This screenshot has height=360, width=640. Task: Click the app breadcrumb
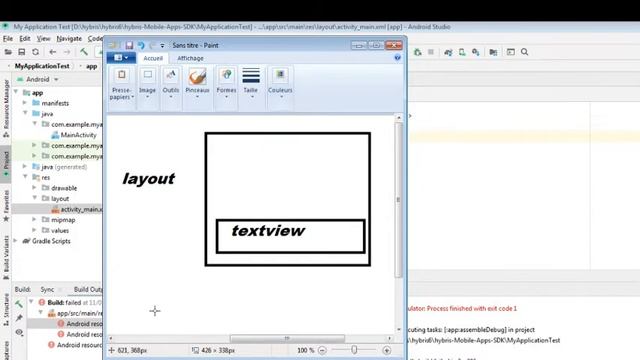(x=91, y=66)
